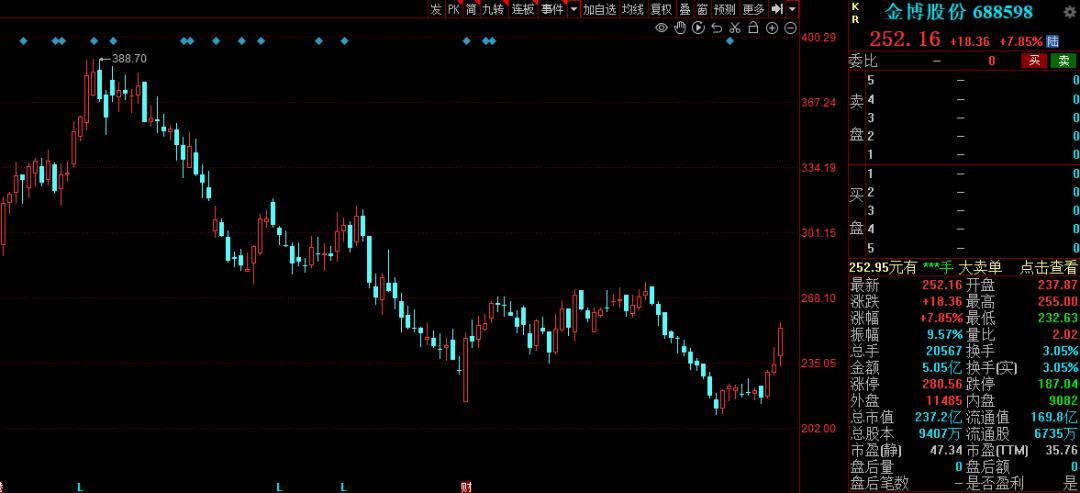Click the 外盘 11485 value

coord(944,401)
